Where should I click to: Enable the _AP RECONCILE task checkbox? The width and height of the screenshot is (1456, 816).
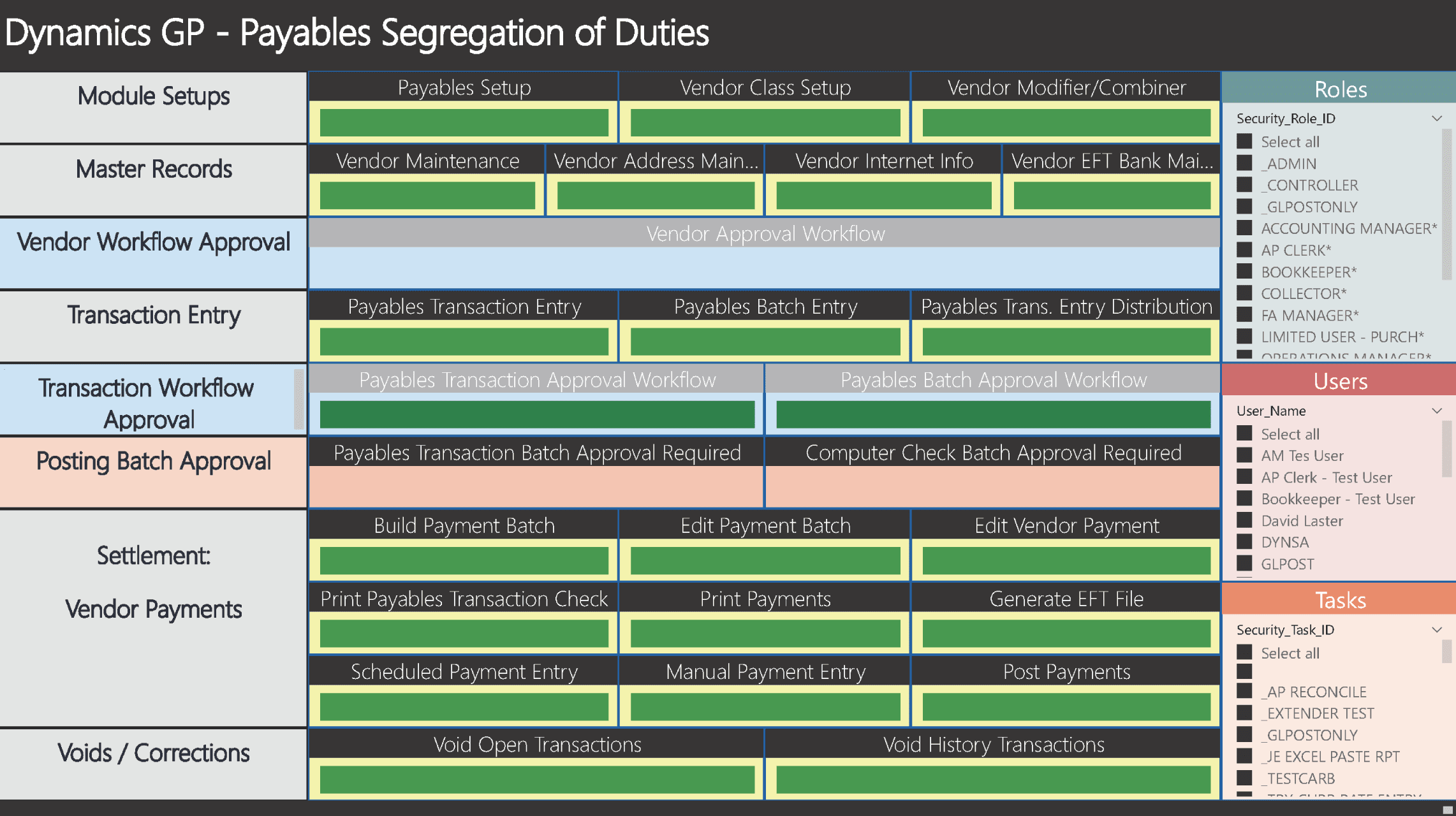pos(1244,691)
